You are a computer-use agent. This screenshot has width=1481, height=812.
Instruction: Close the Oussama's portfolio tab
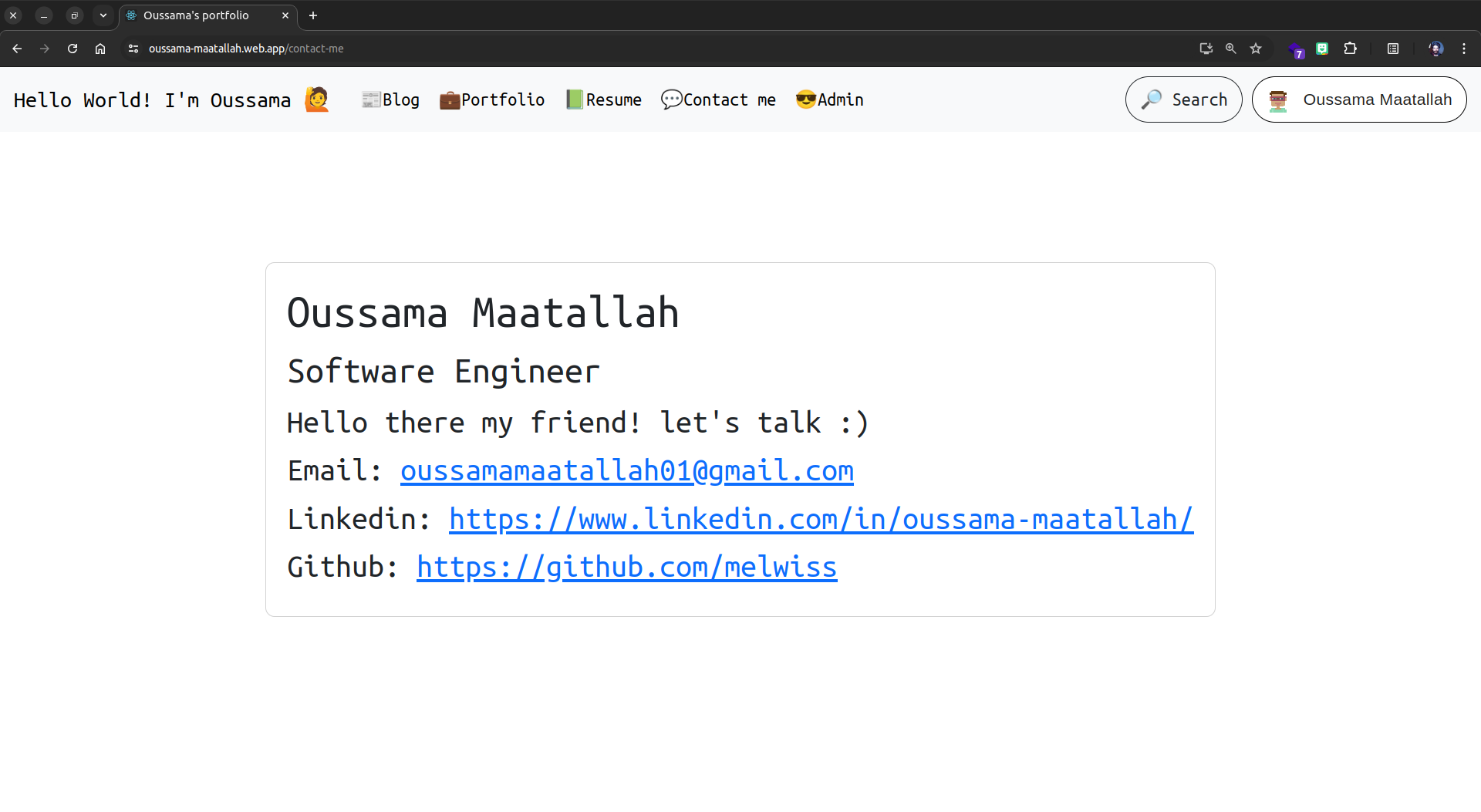(285, 15)
